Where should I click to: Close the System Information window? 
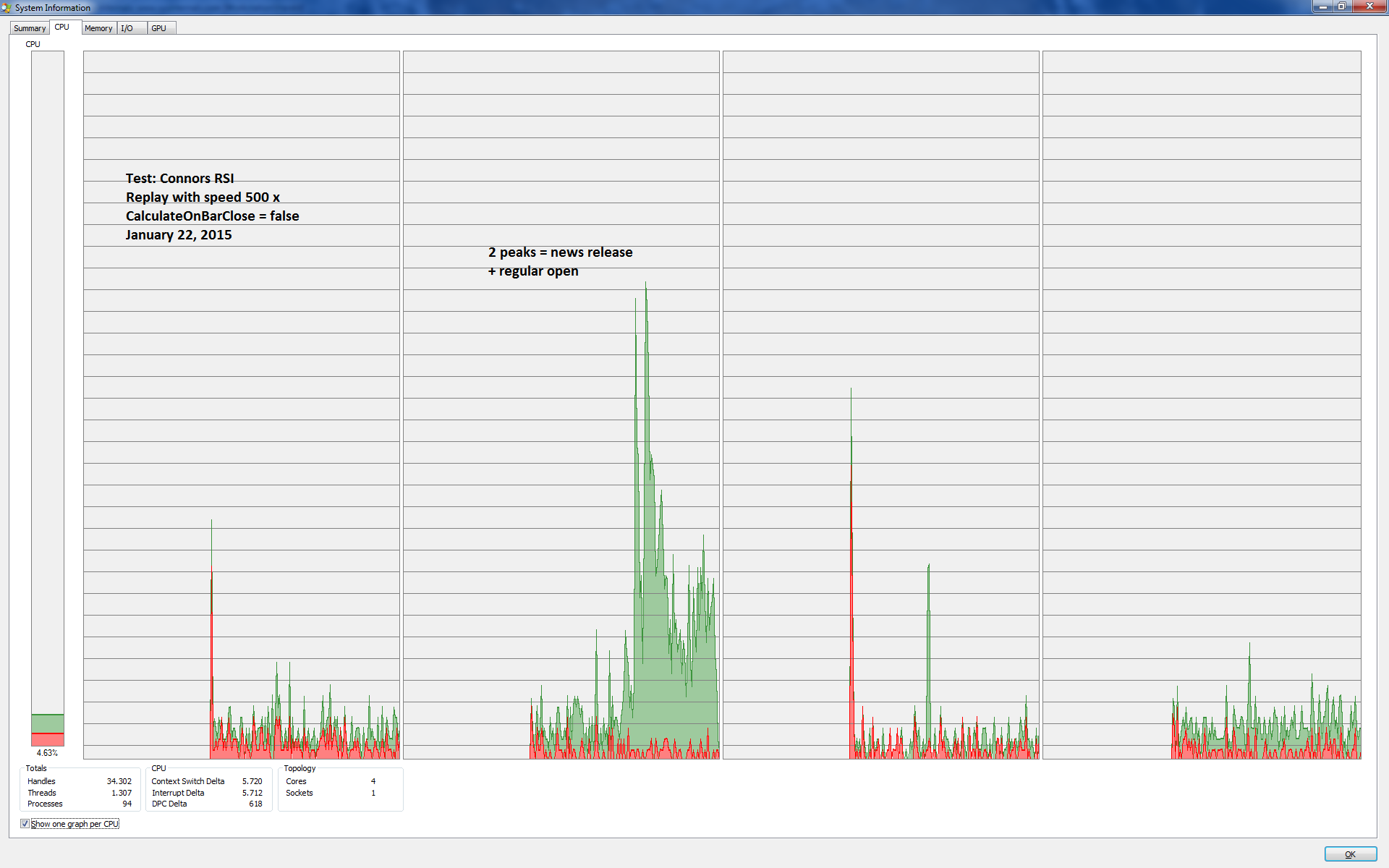pos(1369,7)
